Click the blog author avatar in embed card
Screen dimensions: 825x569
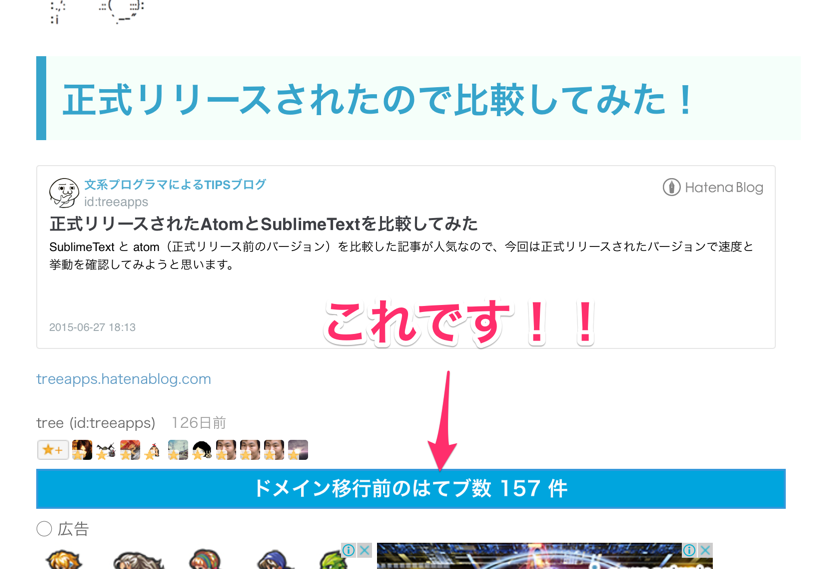coord(64,193)
